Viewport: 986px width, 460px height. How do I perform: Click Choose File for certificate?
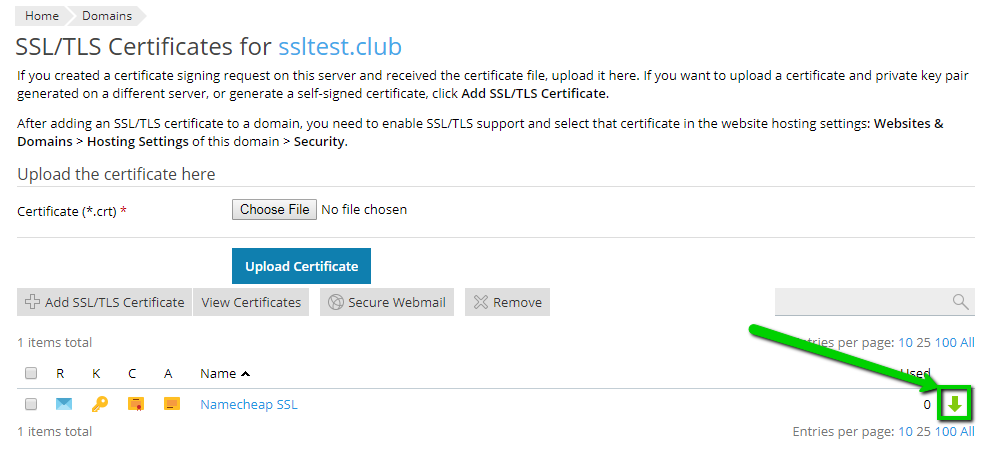click(x=274, y=210)
